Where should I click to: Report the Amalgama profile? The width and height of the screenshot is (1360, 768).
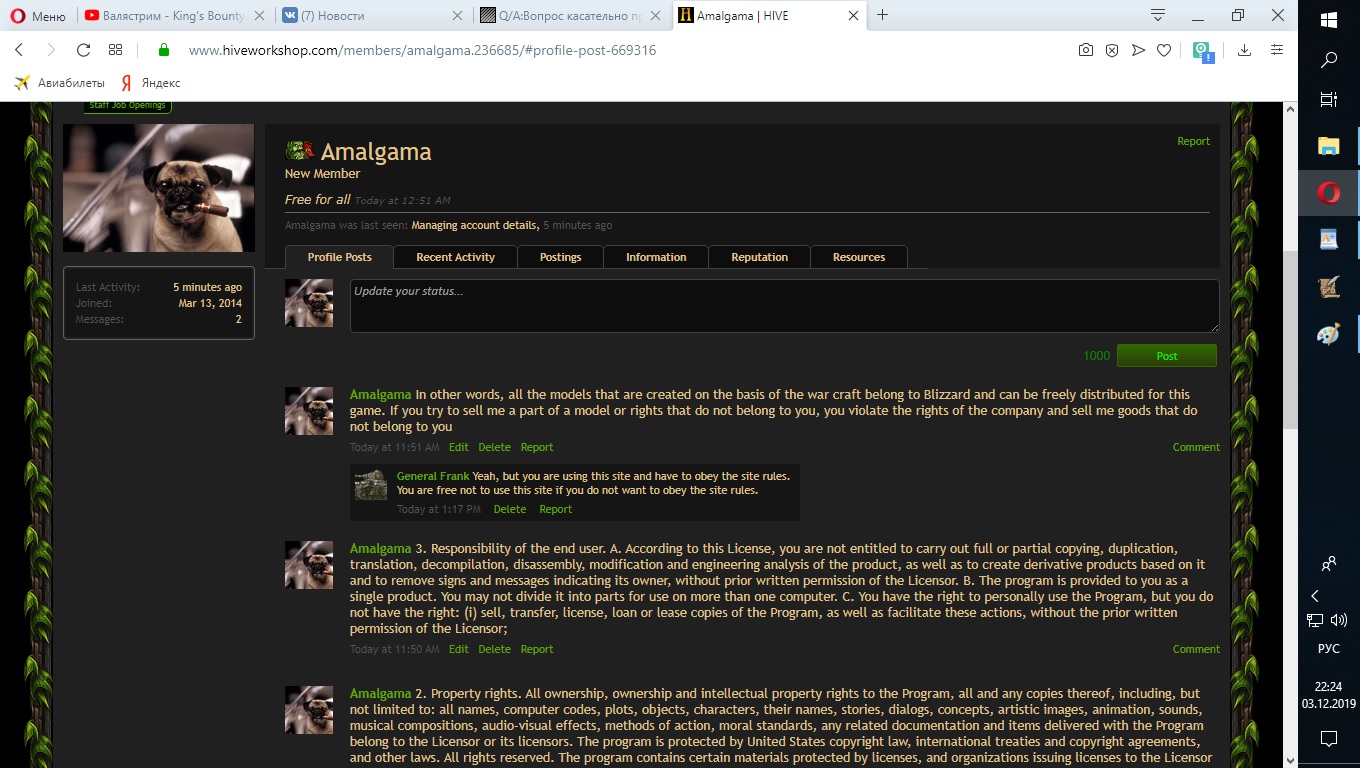[1193, 141]
